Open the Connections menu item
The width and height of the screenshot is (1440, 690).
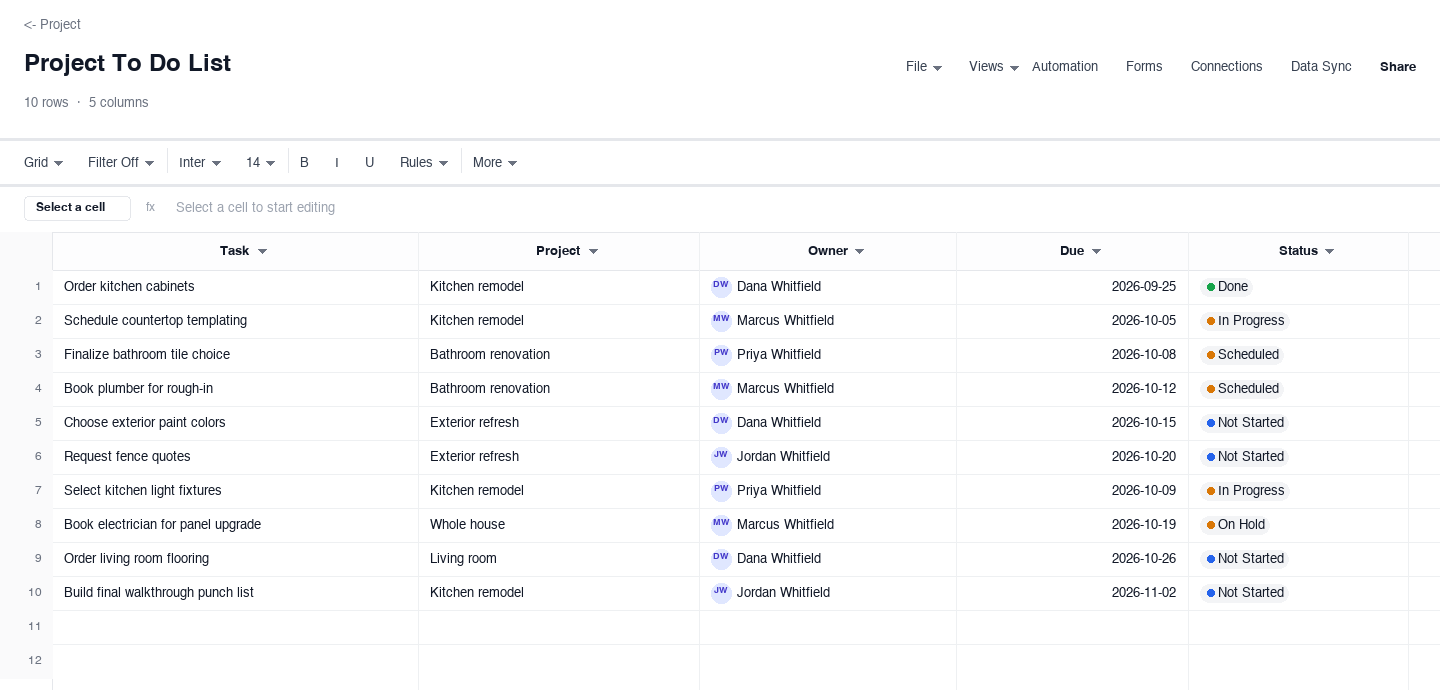point(1226,67)
